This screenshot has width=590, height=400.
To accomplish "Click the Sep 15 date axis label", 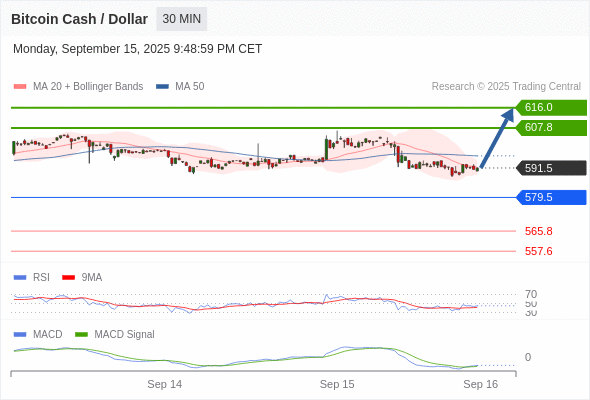I will click(337, 384).
